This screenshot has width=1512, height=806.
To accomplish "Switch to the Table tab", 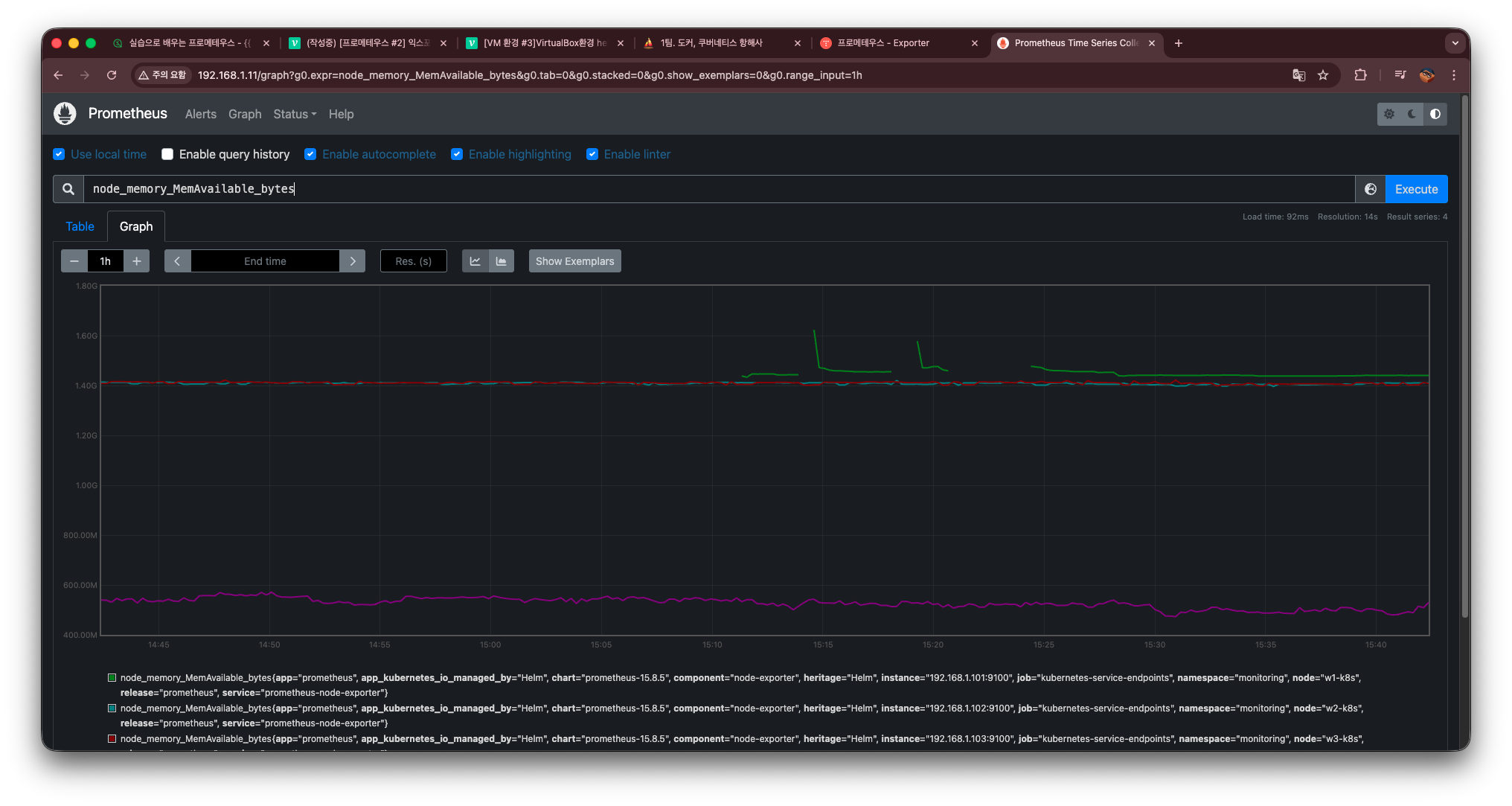I will coord(80,226).
